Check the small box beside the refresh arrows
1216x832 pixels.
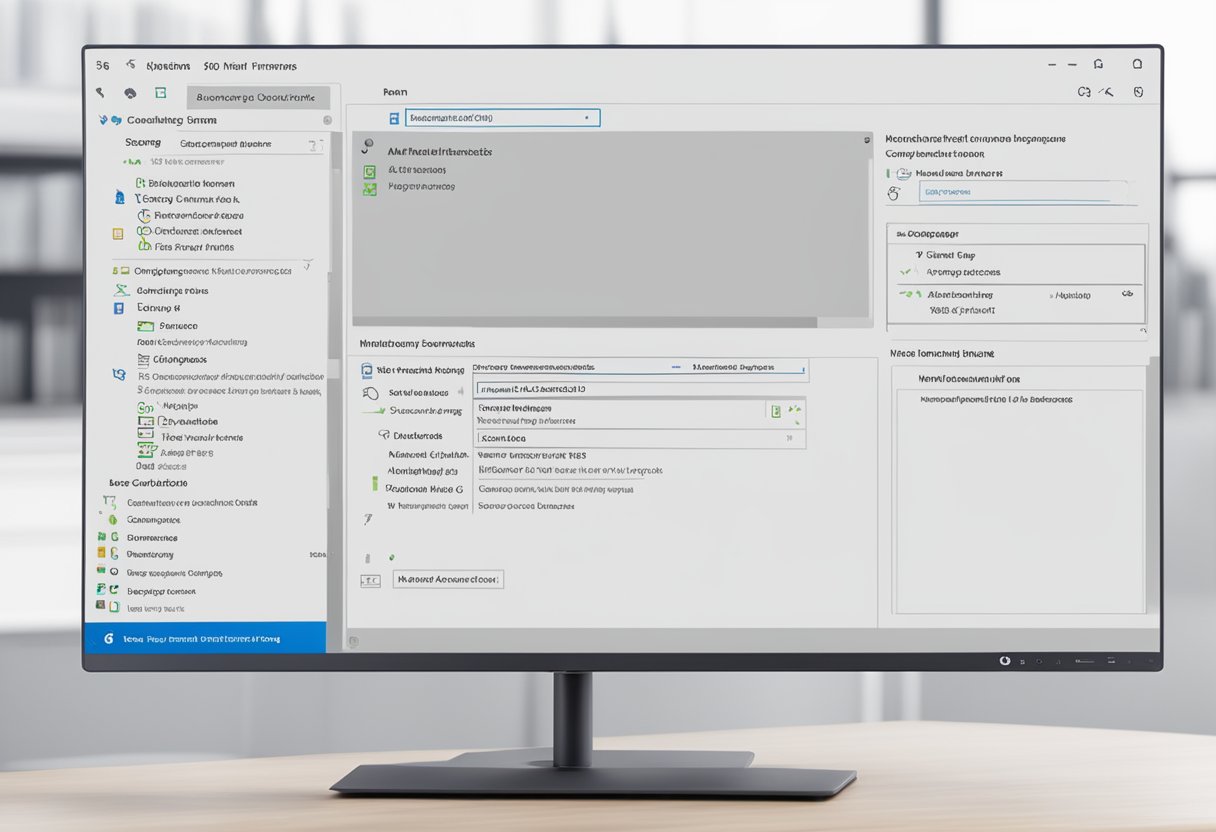pos(775,410)
